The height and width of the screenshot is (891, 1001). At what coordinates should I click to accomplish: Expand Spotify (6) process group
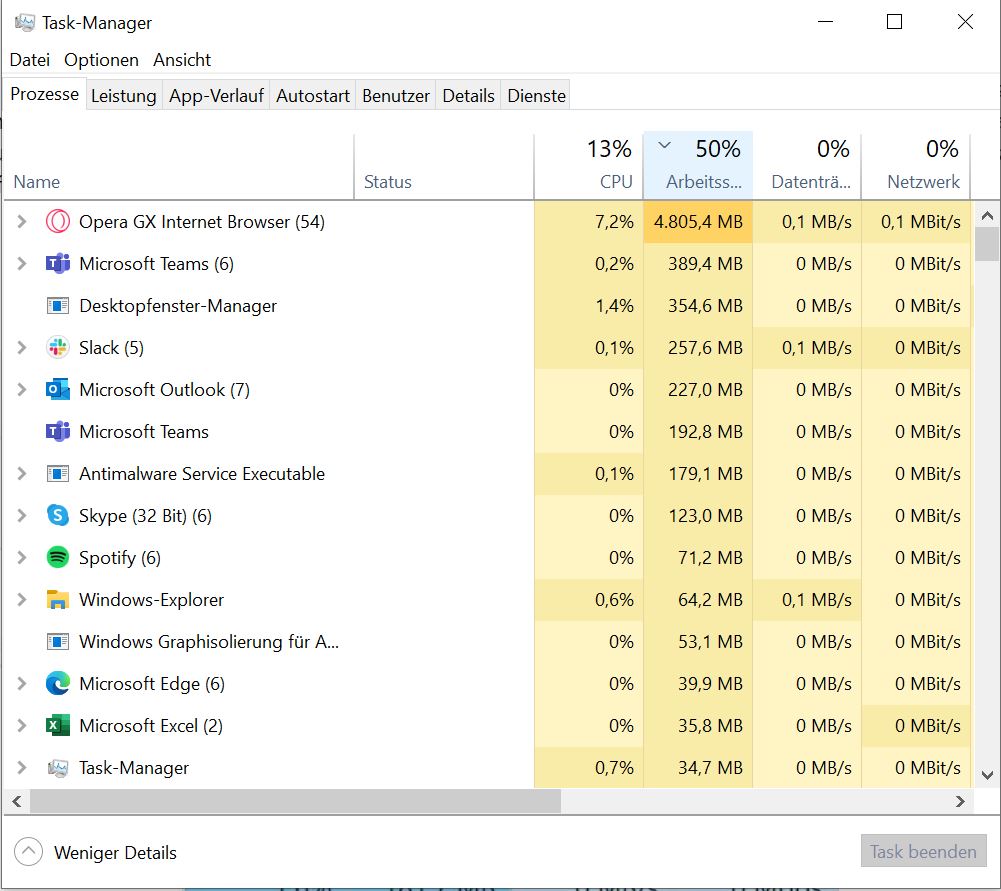[22, 558]
